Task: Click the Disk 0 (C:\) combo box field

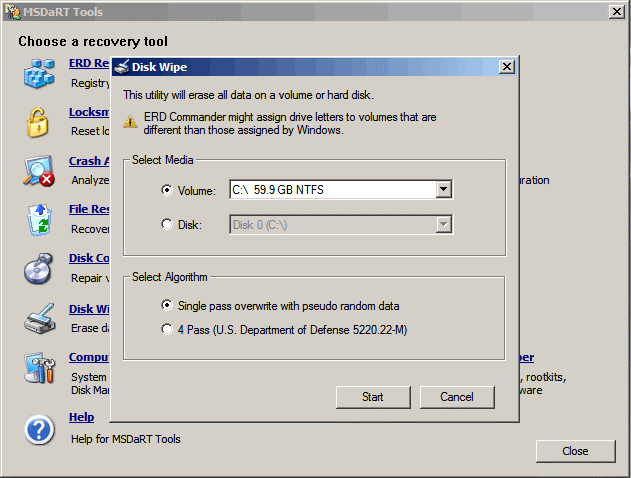Action: pos(341,224)
